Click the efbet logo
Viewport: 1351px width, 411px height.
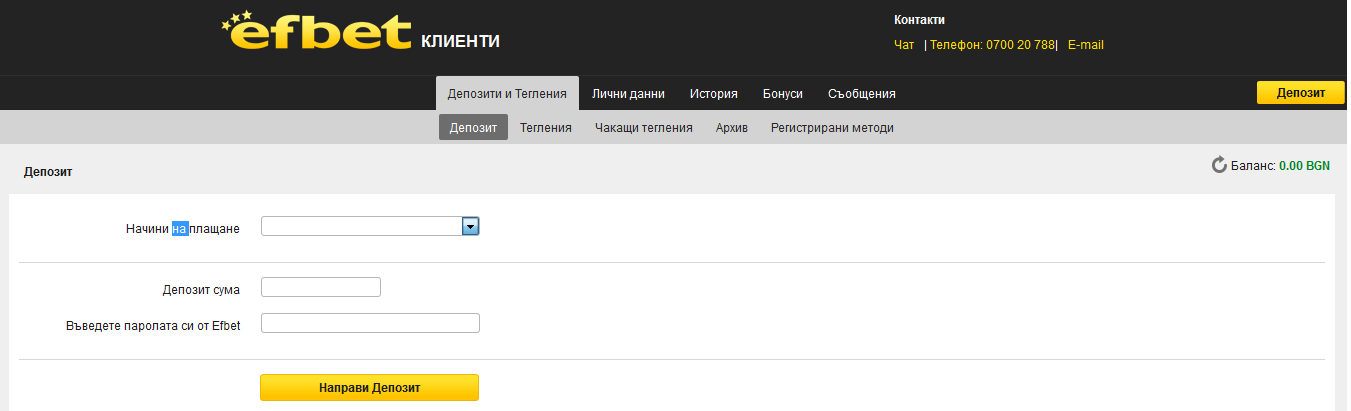pyautogui.click(x=316, y=32)
